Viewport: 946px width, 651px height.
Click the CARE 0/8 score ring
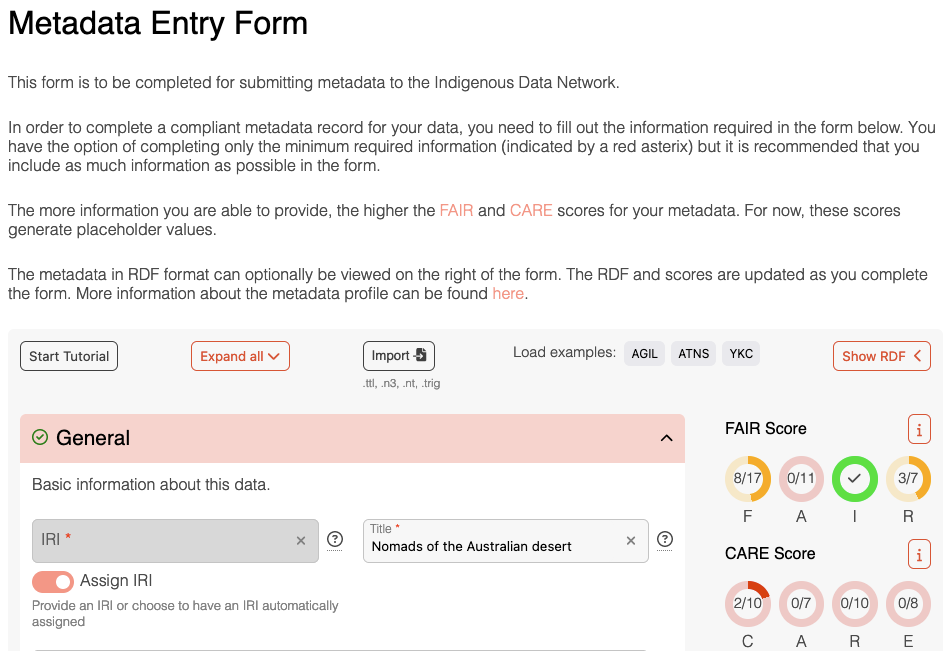coord(908,603)
